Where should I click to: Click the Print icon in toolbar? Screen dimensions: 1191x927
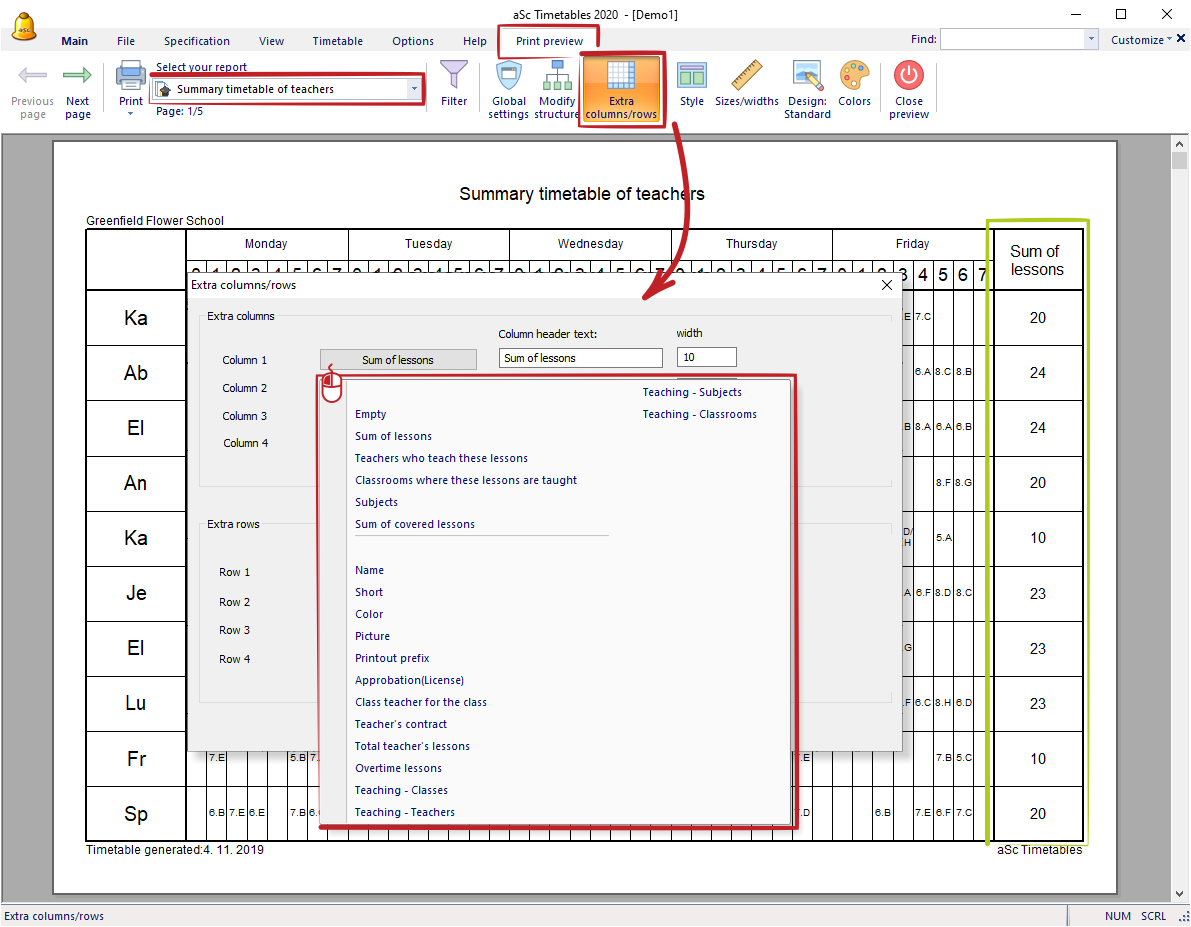click(131, 77)
